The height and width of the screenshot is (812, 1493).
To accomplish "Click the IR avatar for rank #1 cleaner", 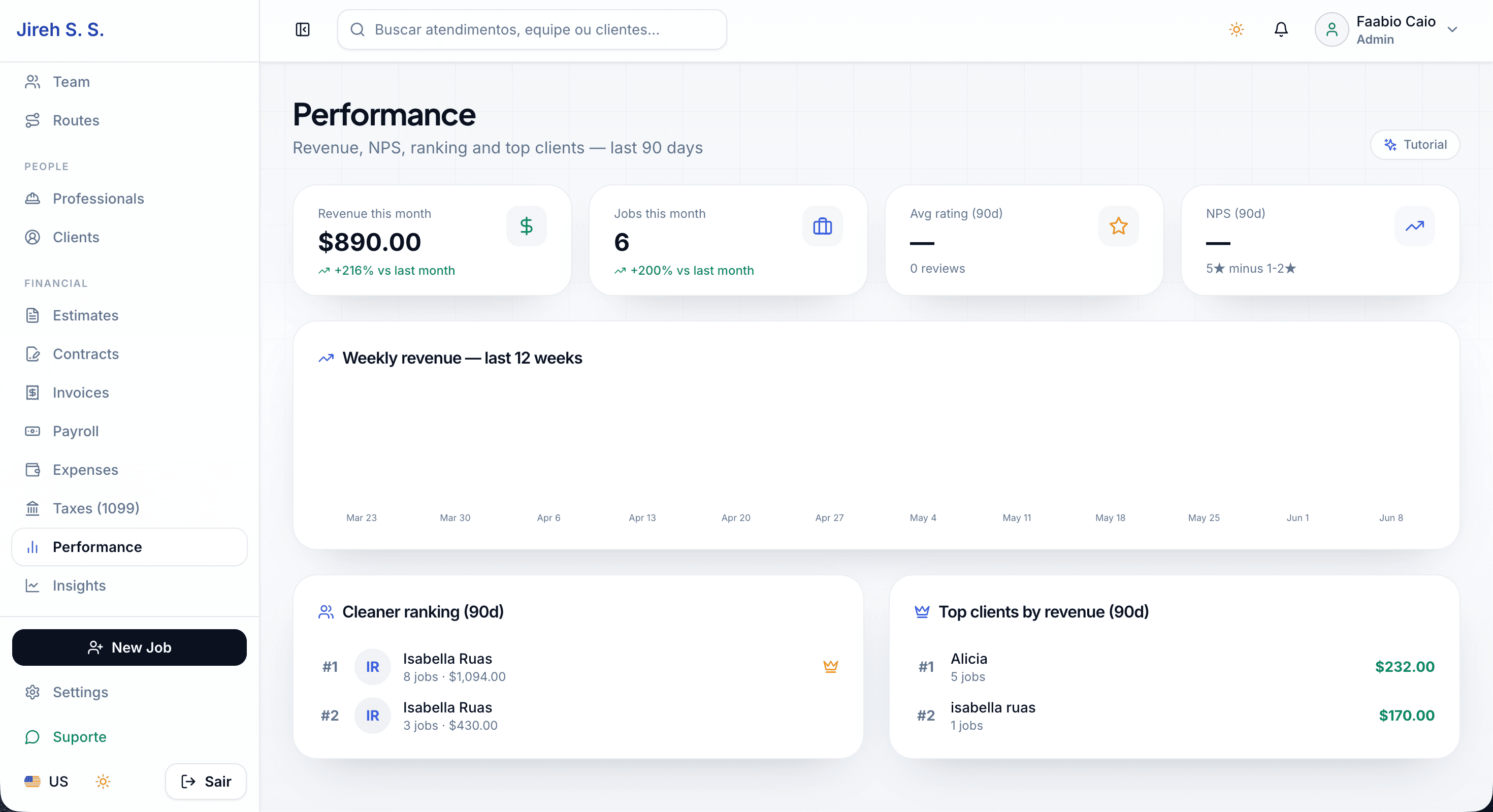I will [x=373, y=667].
